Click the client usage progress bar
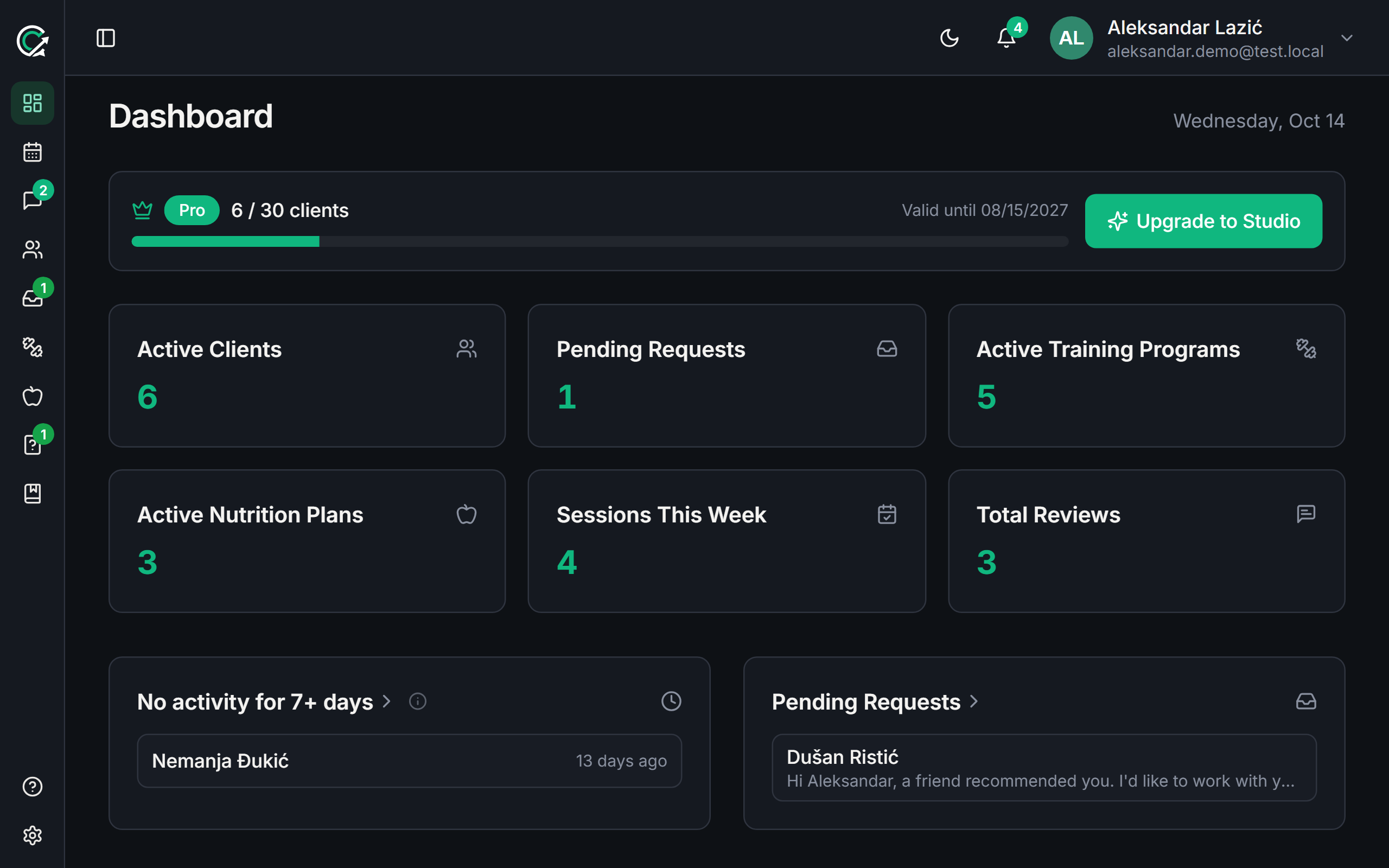 point(600,241)
